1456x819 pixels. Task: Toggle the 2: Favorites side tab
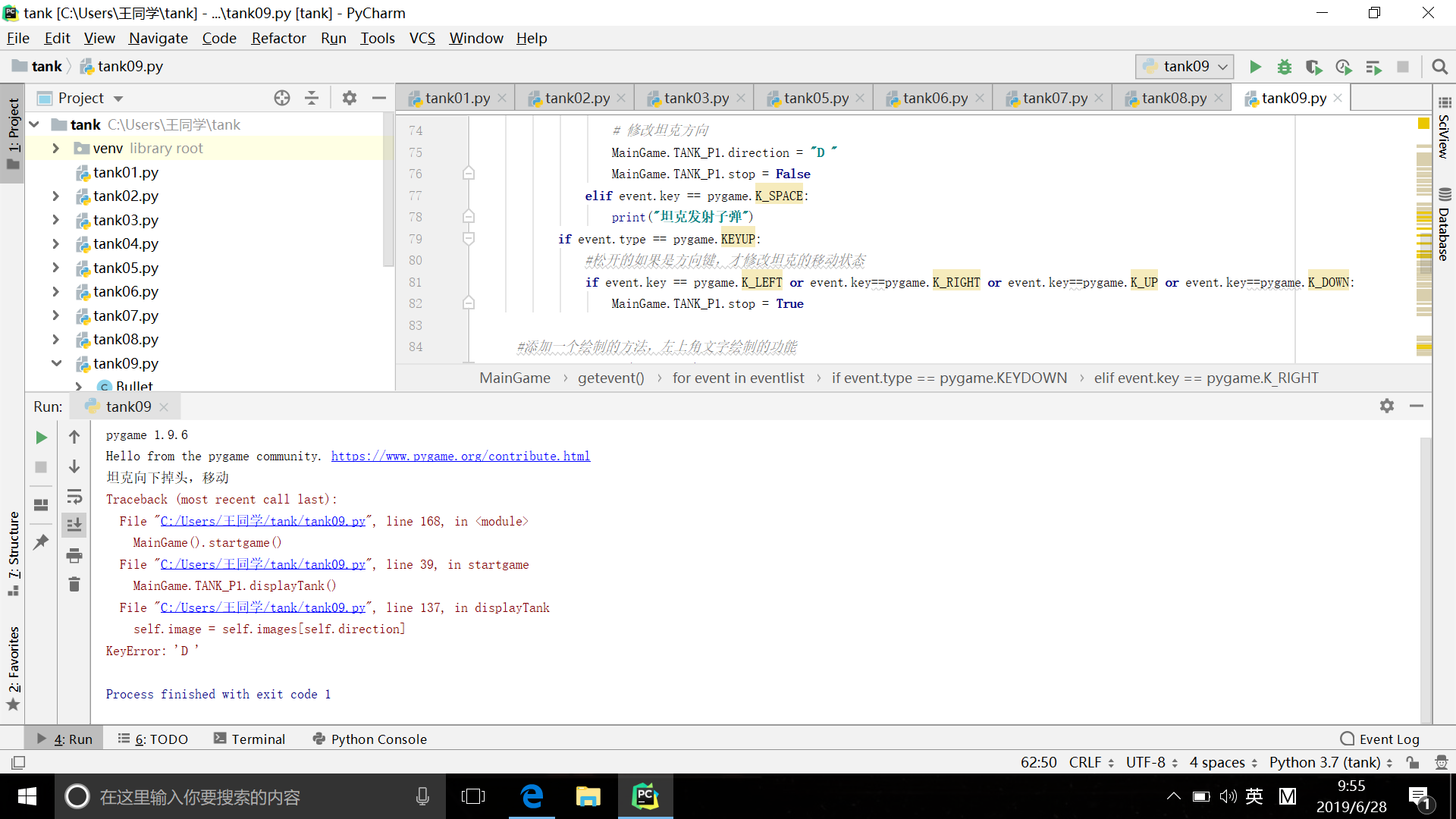13,669
